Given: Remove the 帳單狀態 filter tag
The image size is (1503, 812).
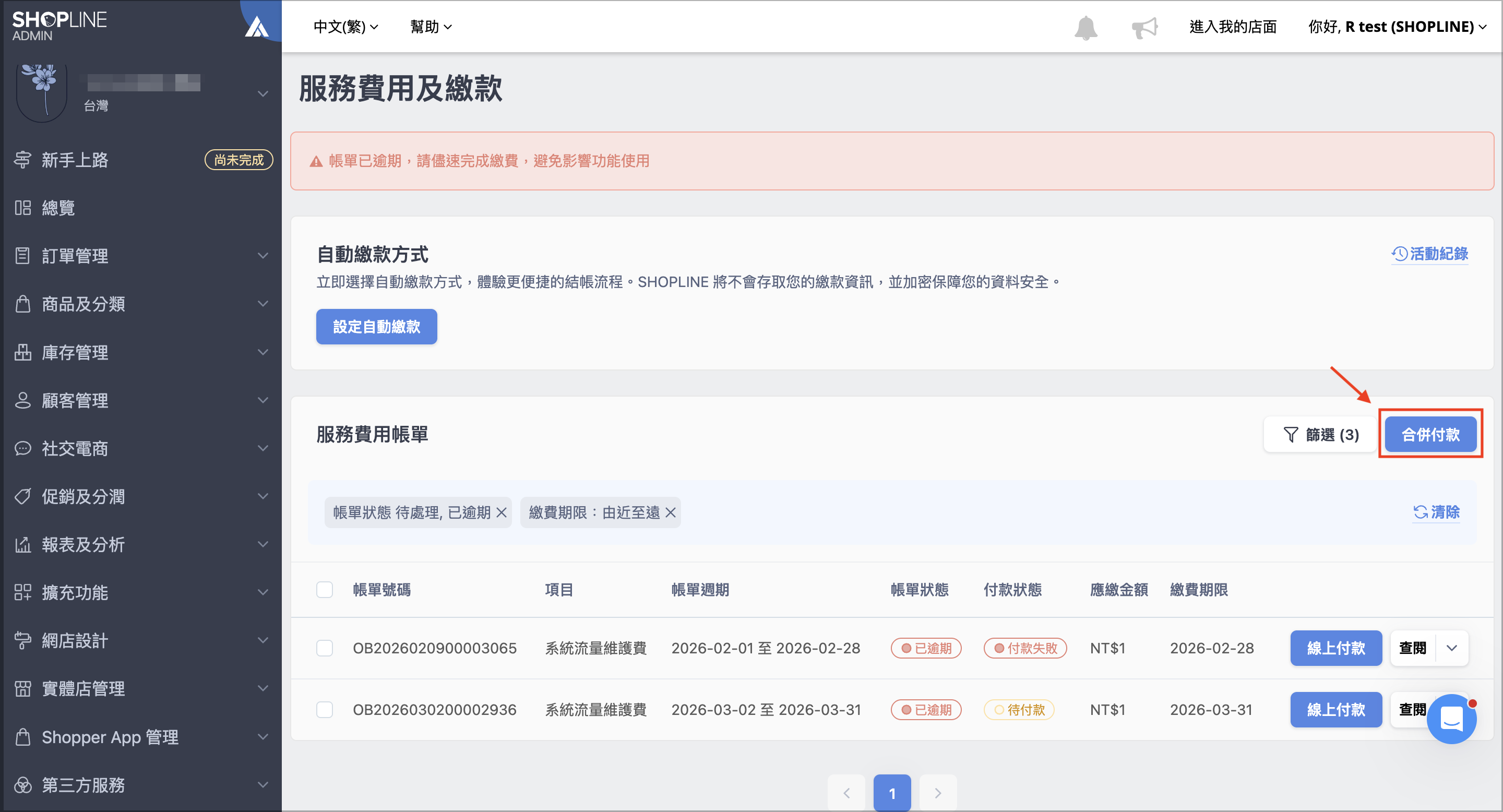Looking at the screenshot, I should [x=501, y=512].
